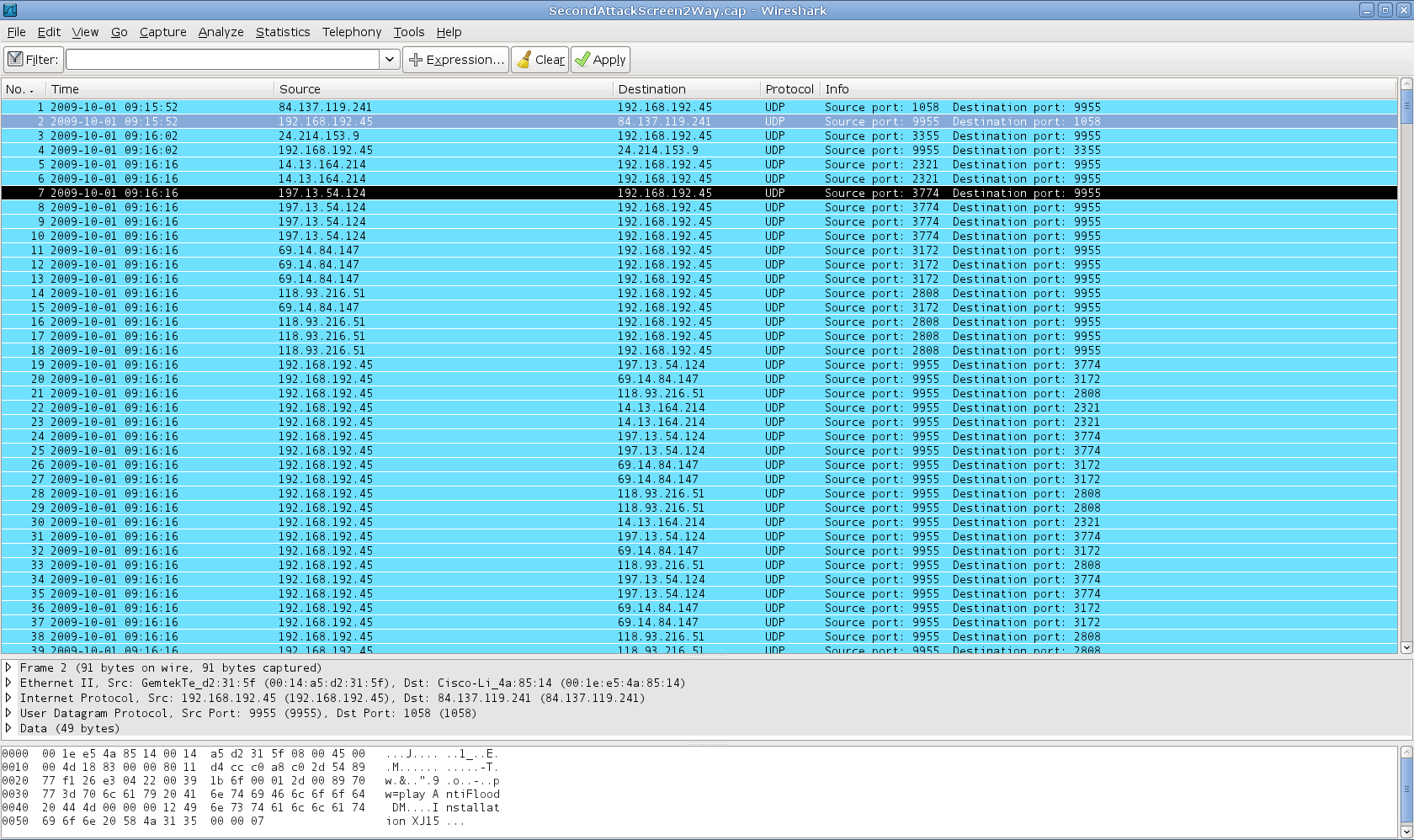Click the Expression plus icon button
Image resolution: width=1414 pixels, height=840 pixels.
(455, 60)
